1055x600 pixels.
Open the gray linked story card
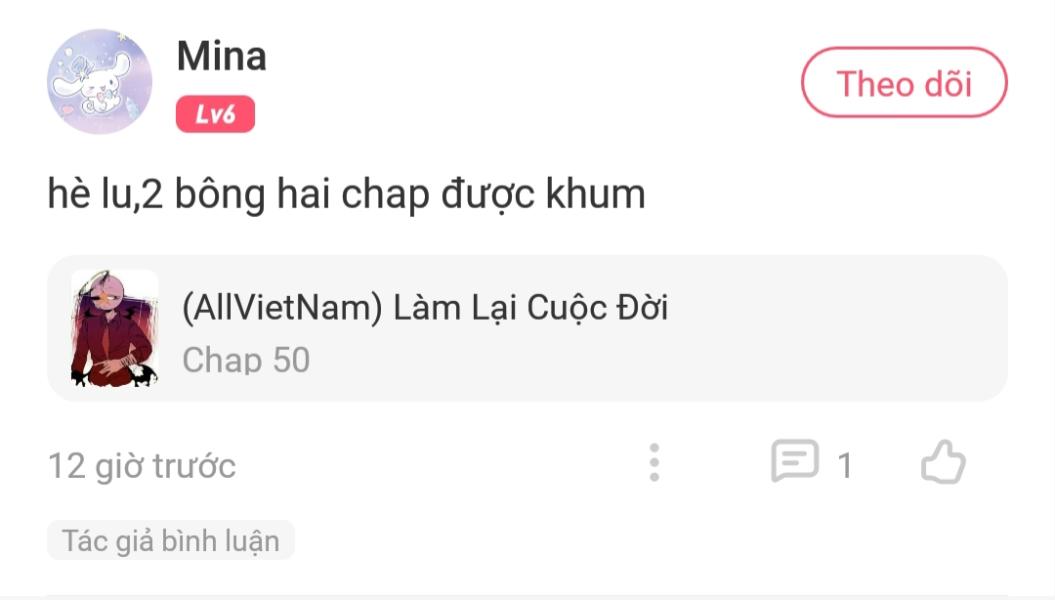pyautogui.click(x=528, y=328)
